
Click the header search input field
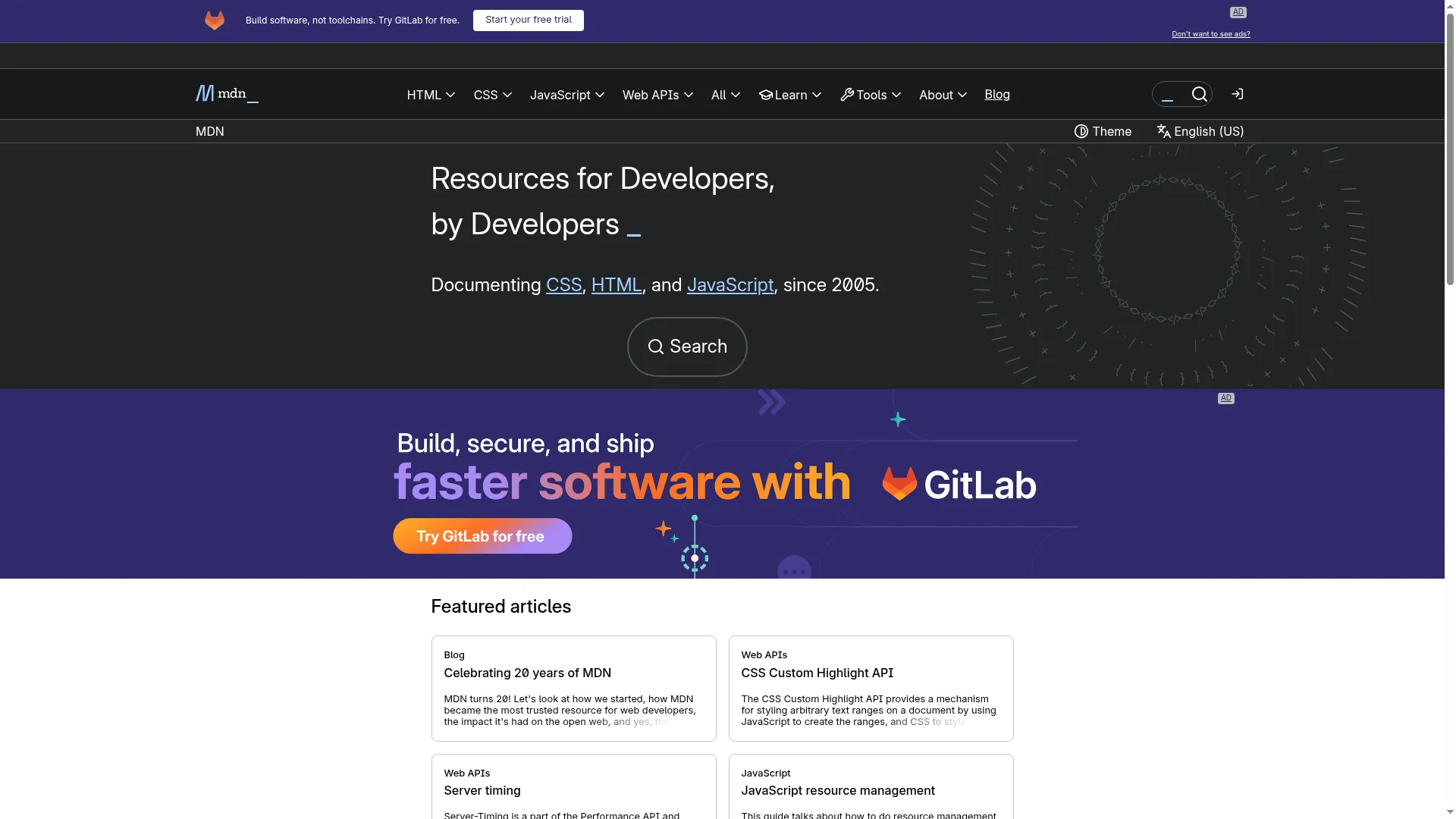click(1170, 94)
